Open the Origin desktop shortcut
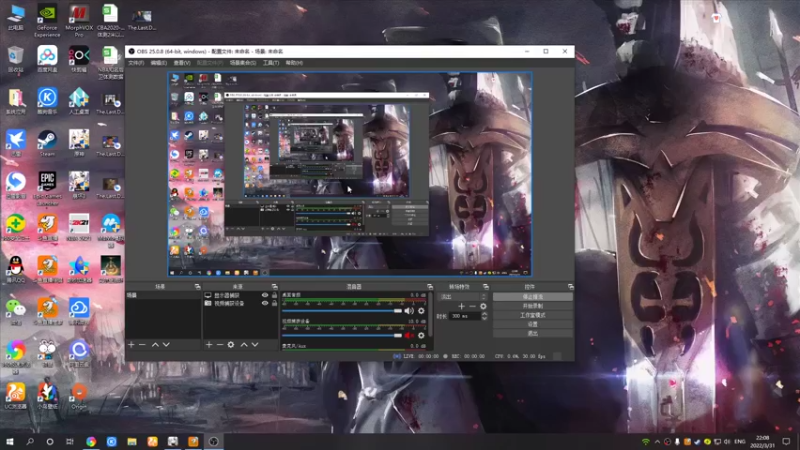 (79, 396)
